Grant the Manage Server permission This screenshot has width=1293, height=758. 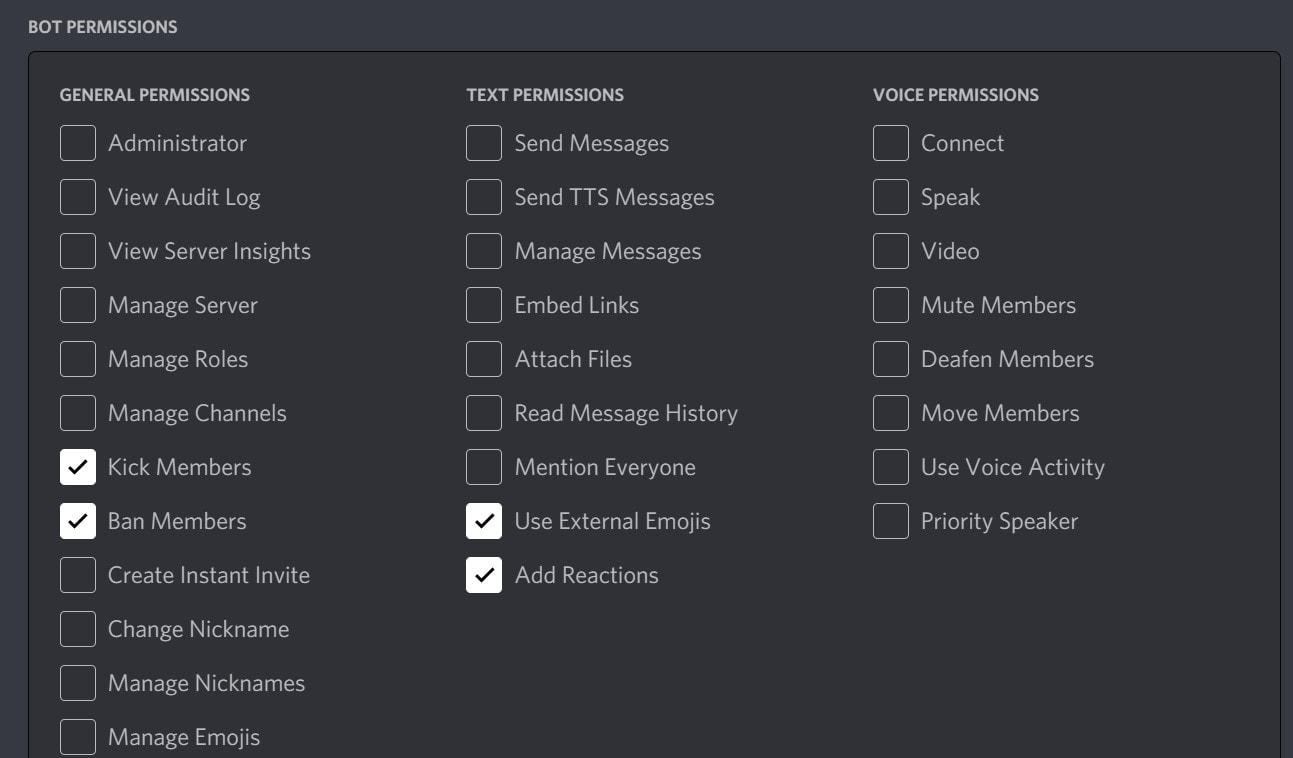pyautogui.click(x=77, y=304)
